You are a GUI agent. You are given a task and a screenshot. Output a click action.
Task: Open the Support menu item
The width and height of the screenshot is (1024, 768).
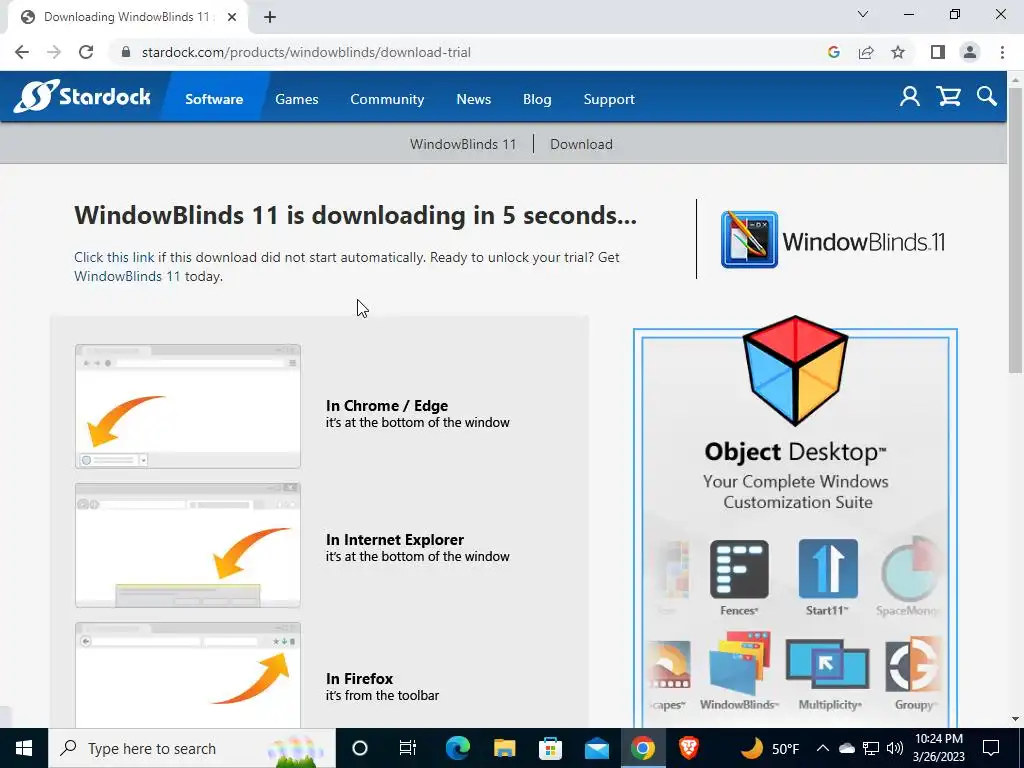(x=609, y=99)
